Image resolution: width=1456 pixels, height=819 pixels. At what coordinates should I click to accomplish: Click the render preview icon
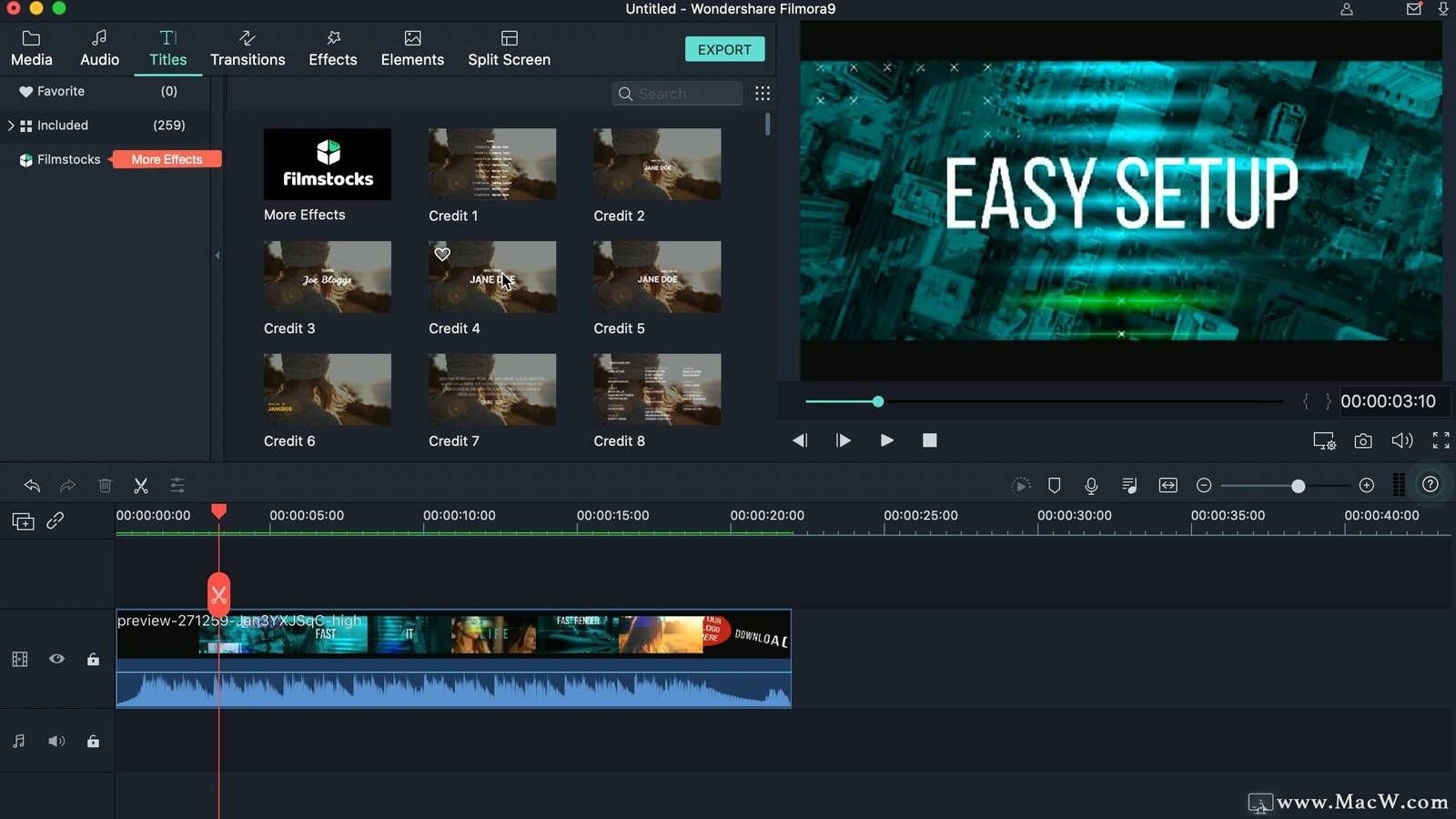pyautogui.click(x=1020, y=485)
